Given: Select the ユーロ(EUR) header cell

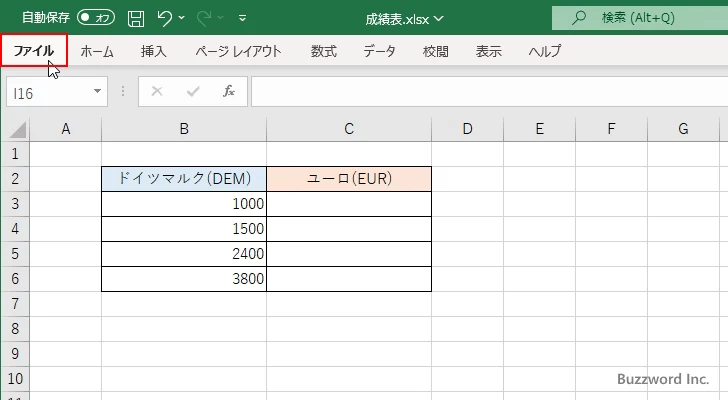Looking at the screenshot, I should (x=349, y=179).
